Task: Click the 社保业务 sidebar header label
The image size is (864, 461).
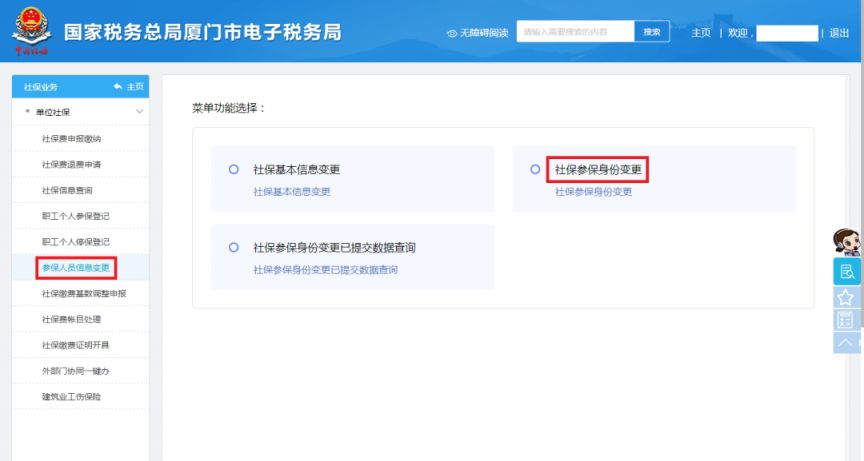Action: pos(40,87)
